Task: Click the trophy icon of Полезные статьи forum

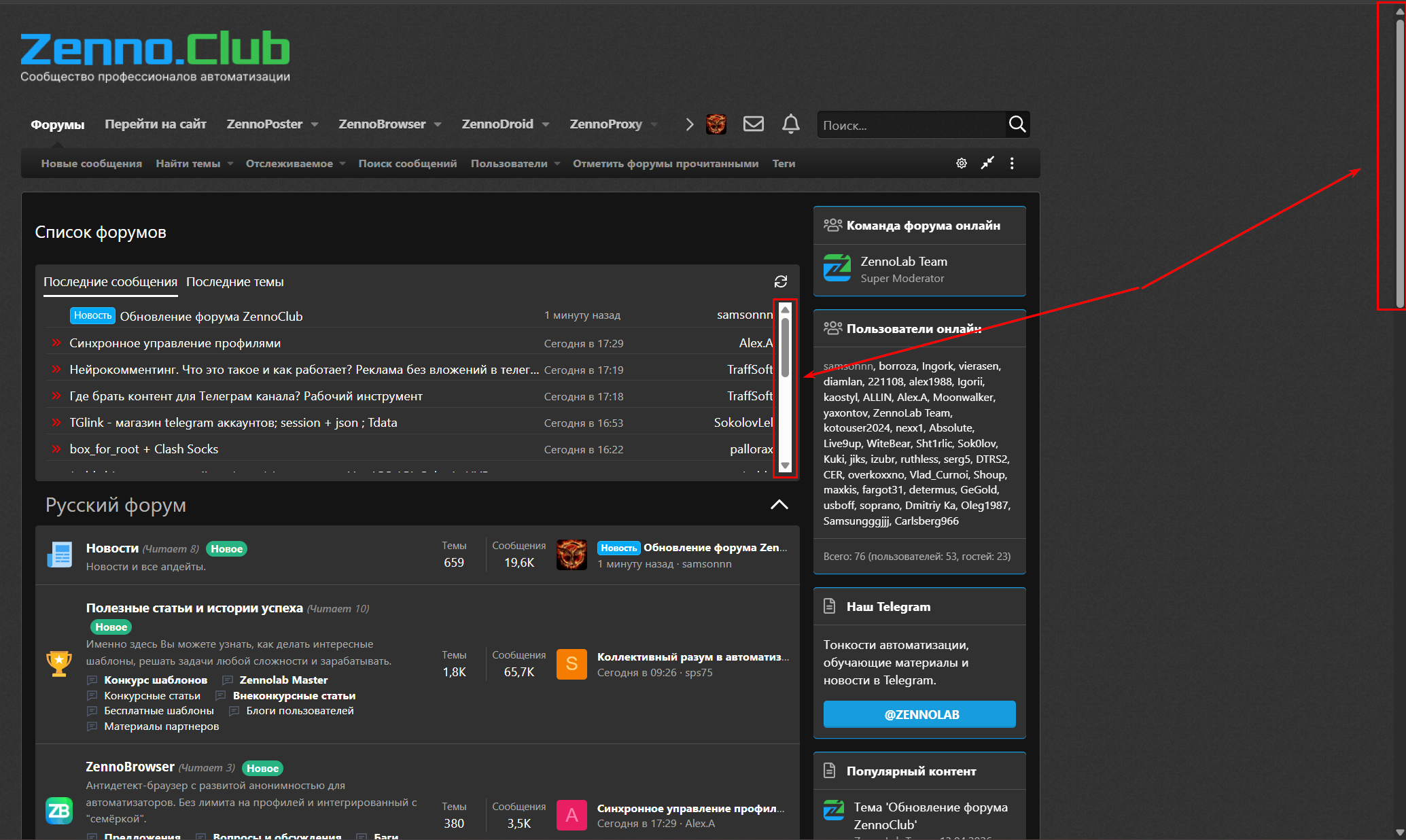Action: click(x=59, y=663)
